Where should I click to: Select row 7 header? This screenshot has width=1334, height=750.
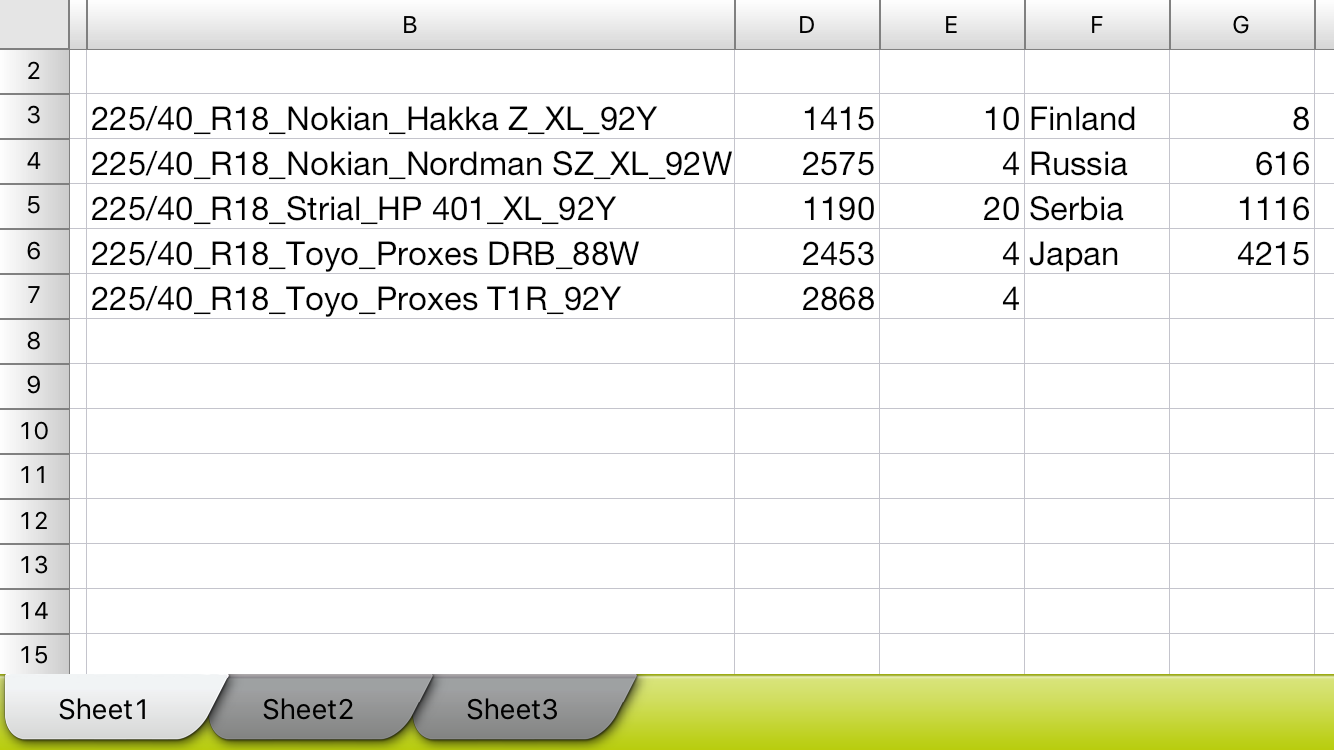34,297
